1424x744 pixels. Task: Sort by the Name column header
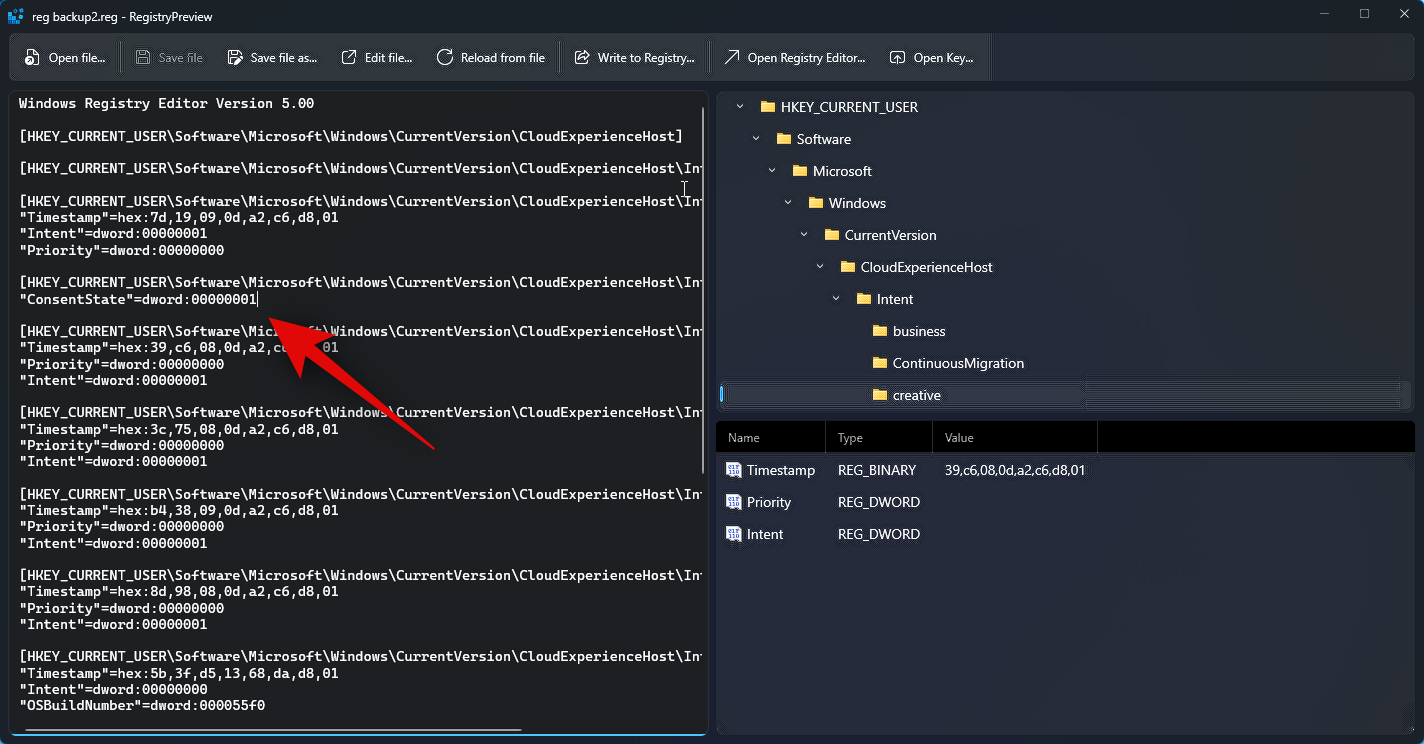(x=744, y=438)
